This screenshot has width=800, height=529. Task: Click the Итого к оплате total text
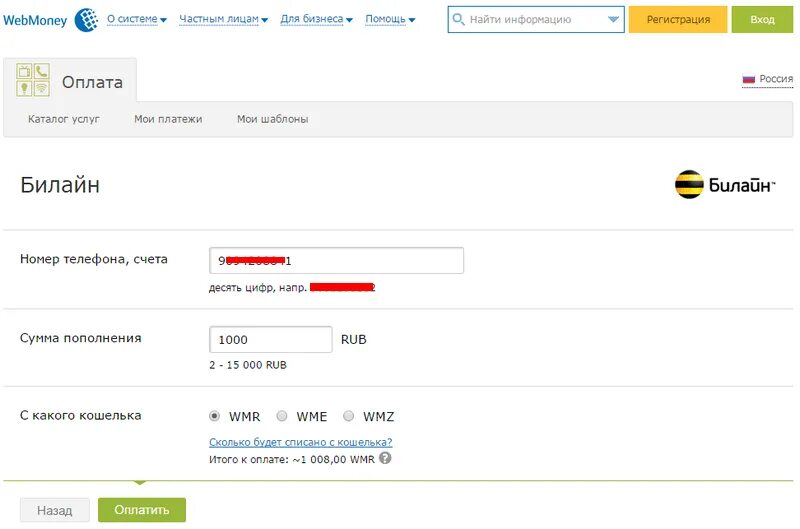pos(292,459)
